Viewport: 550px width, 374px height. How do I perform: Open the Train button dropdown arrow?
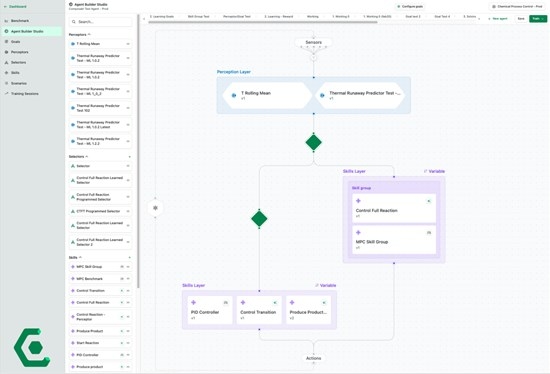pos(543,19)
